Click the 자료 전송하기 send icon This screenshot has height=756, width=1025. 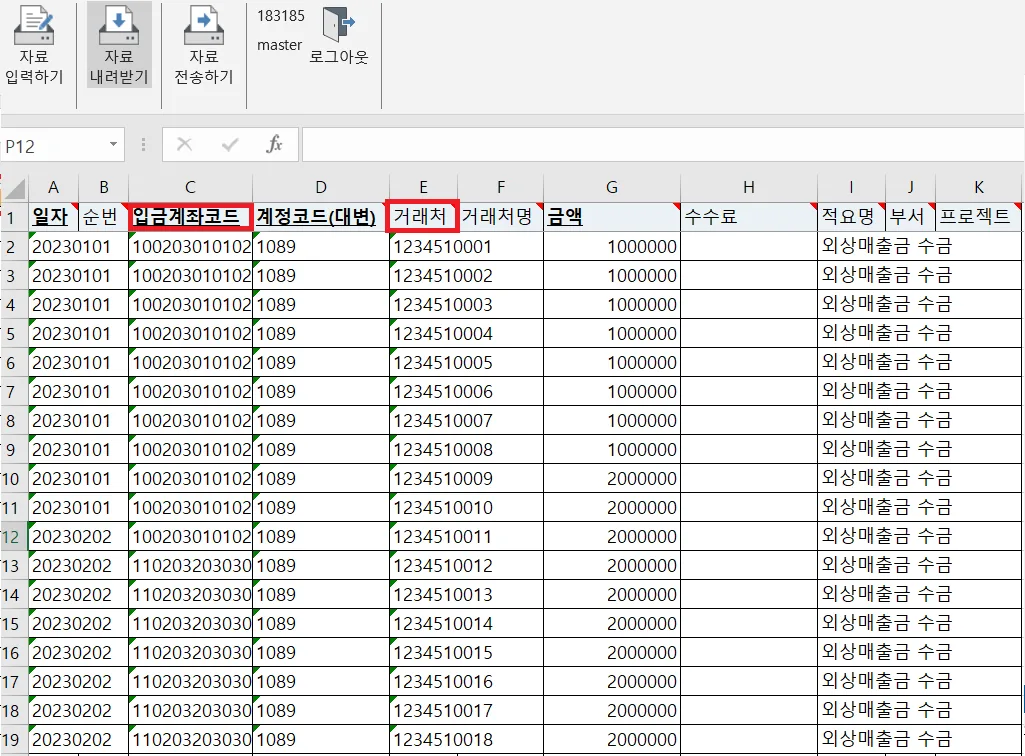(204, 25)
